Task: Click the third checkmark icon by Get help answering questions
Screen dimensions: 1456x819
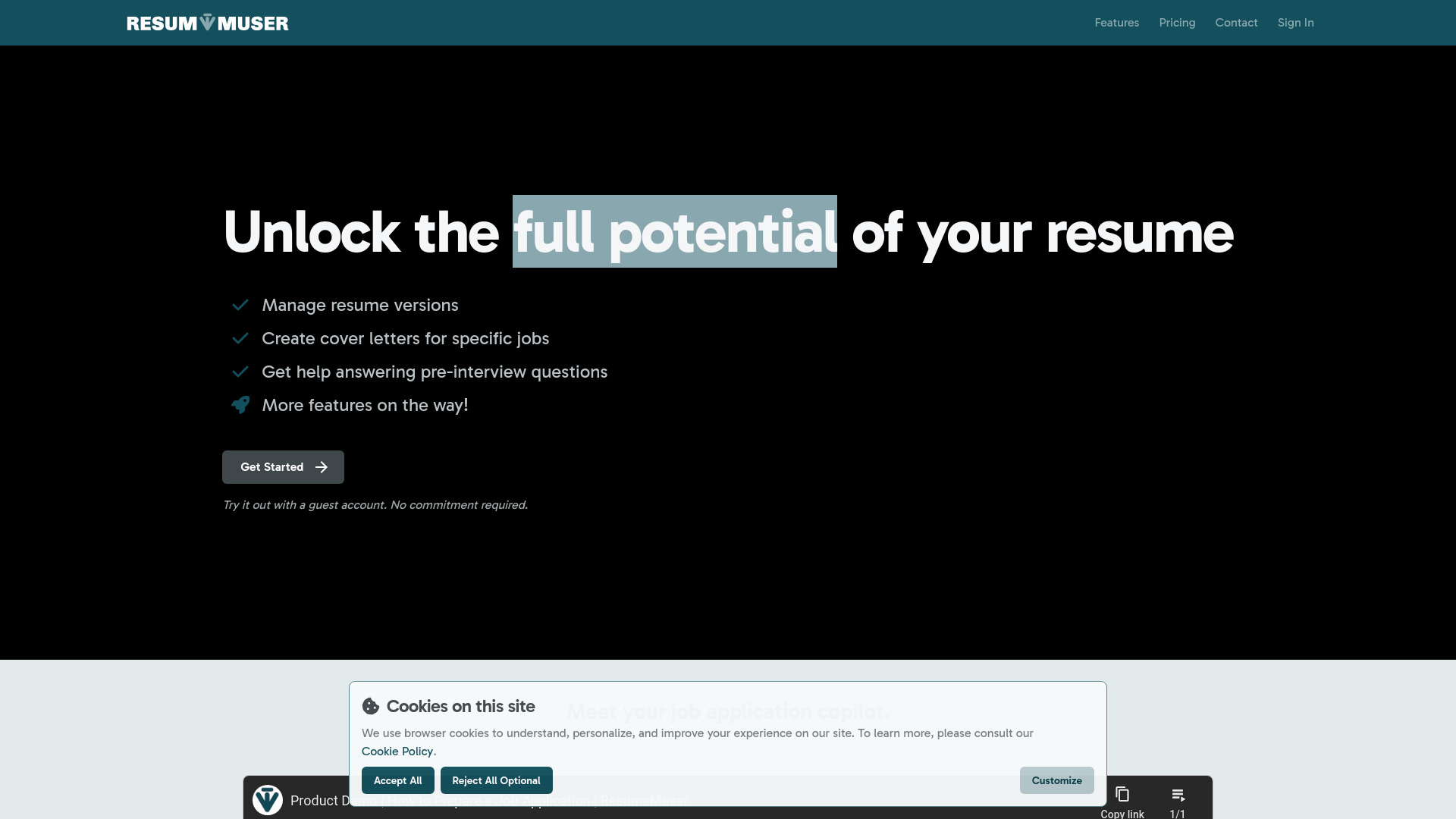Action: click(240, 371)
